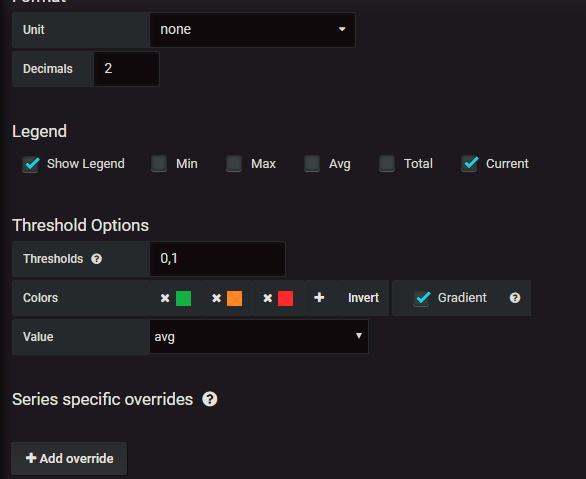Click the Add override button

(69, 458)
